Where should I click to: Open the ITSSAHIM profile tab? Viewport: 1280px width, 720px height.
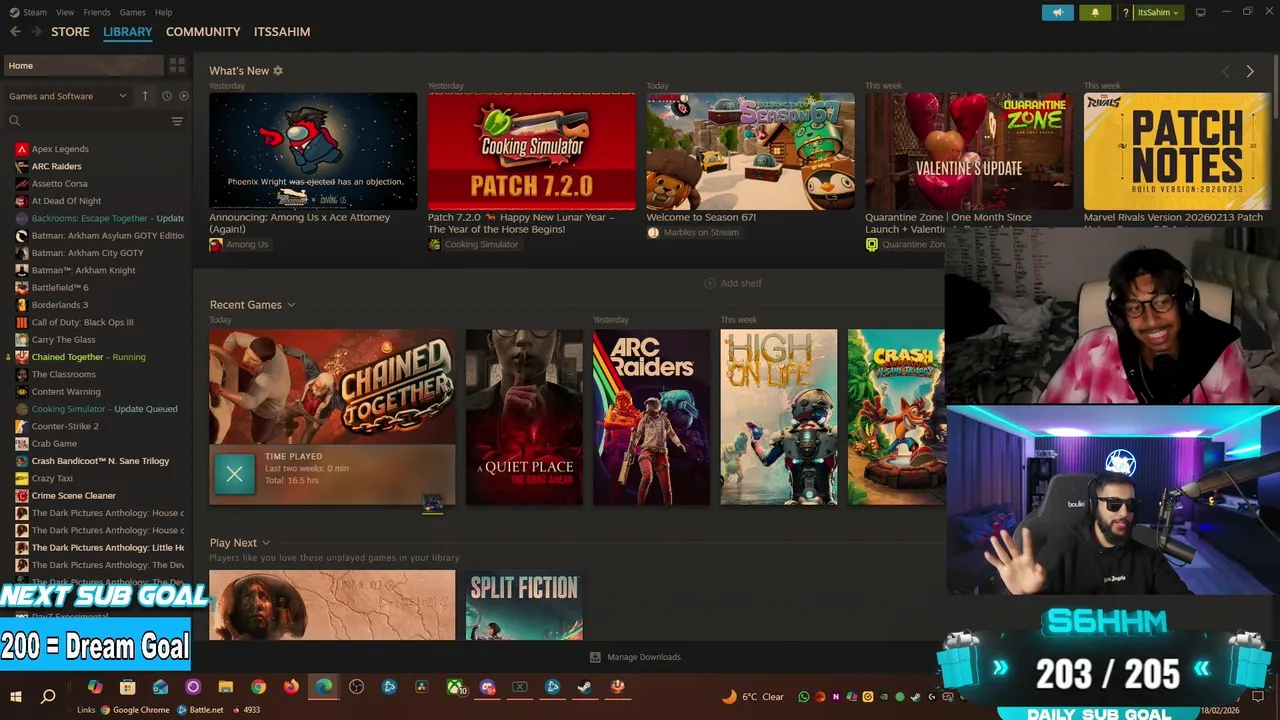pyautogui.click(x=282, y=32)
